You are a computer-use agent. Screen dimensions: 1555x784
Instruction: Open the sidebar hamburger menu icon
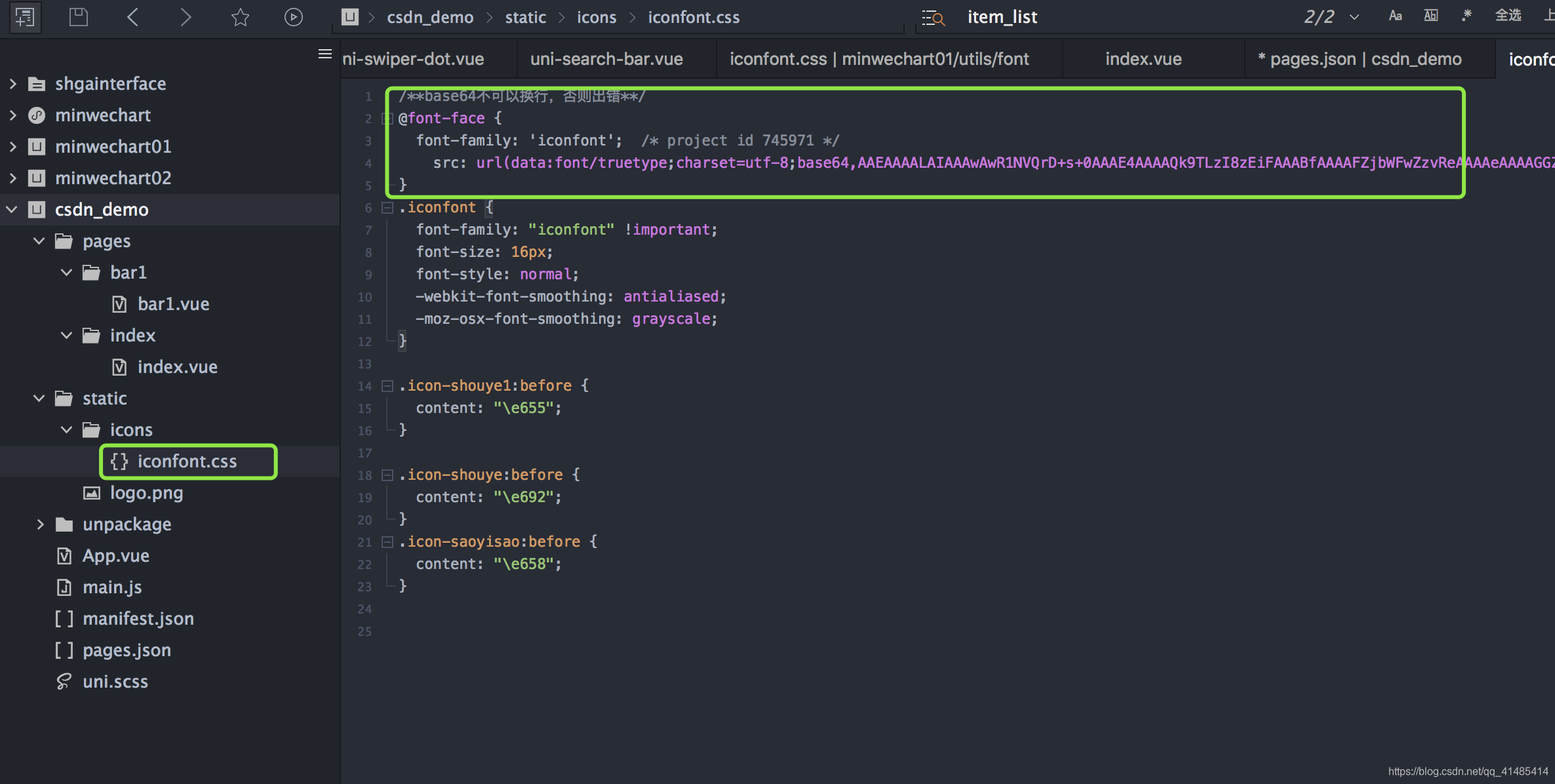325,54
